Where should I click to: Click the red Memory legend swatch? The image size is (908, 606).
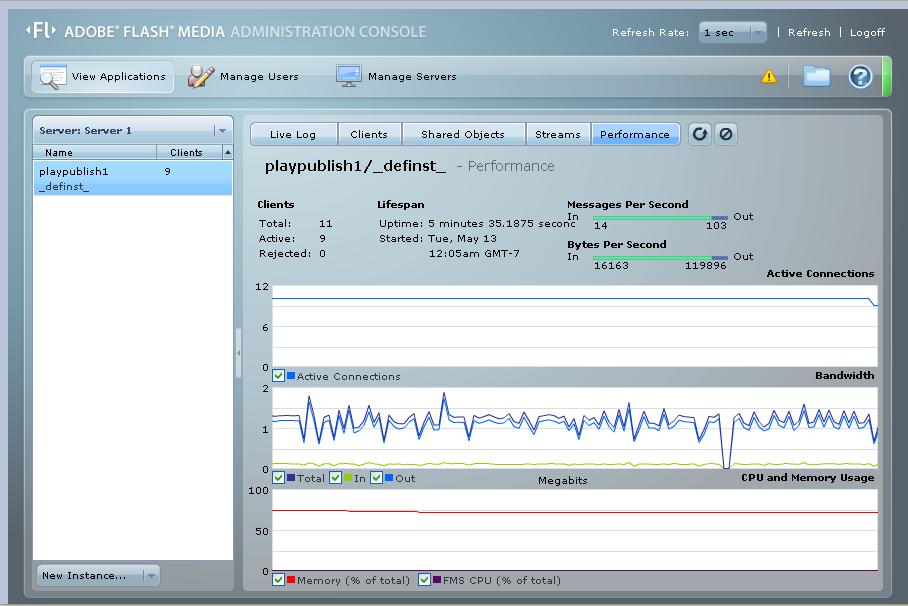pyautogui.click(x=291, y=579)
